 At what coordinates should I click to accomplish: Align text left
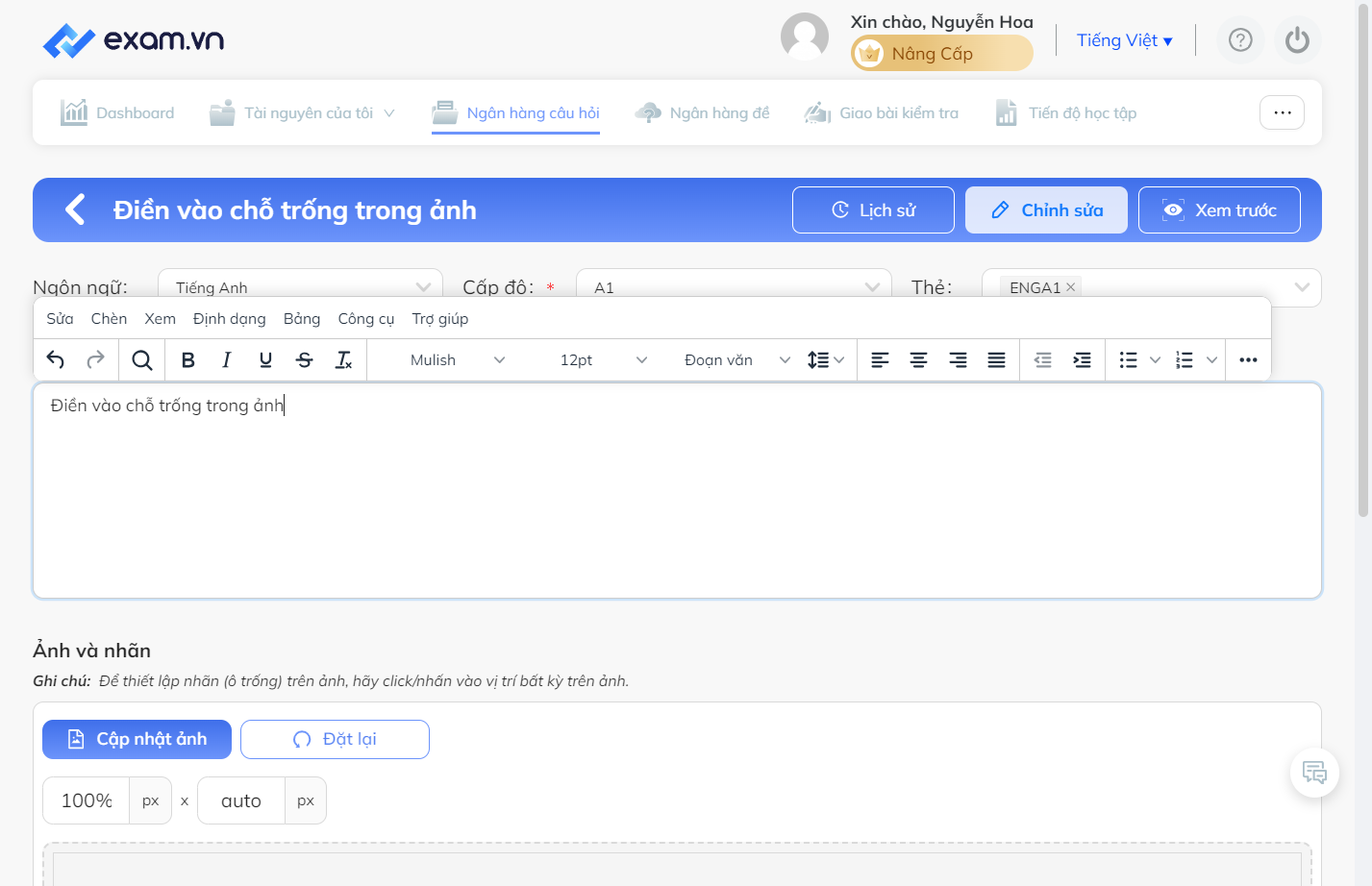880,360
